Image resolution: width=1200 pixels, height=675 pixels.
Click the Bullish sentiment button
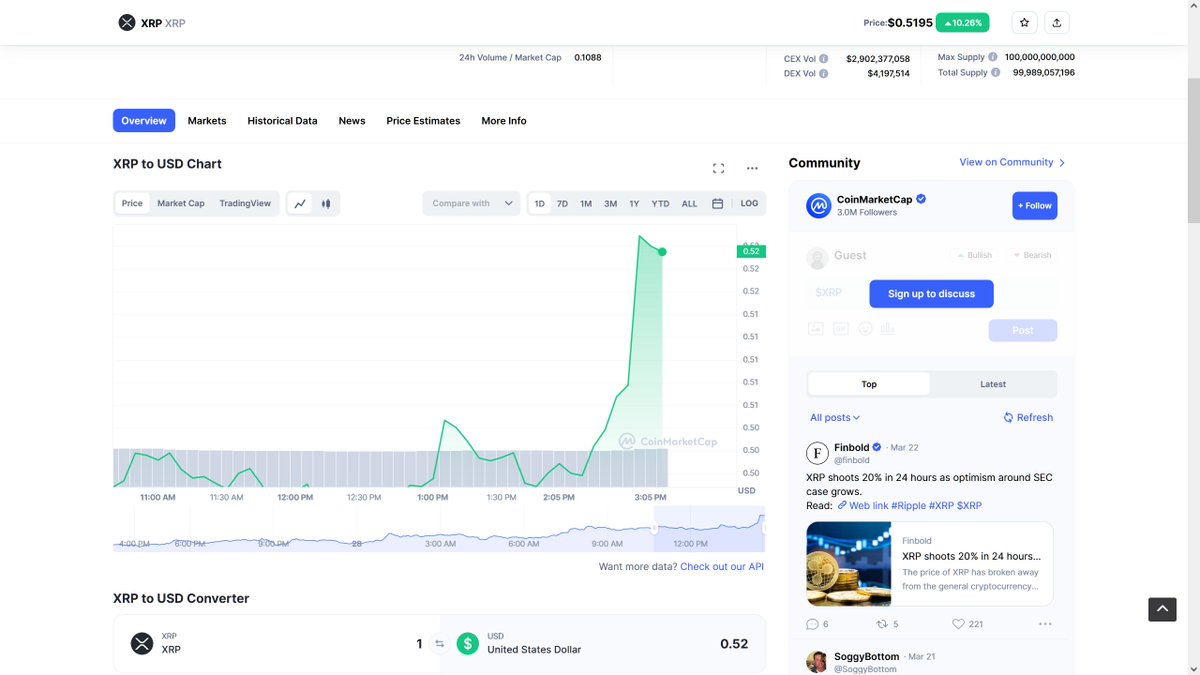tap(973, 255)
